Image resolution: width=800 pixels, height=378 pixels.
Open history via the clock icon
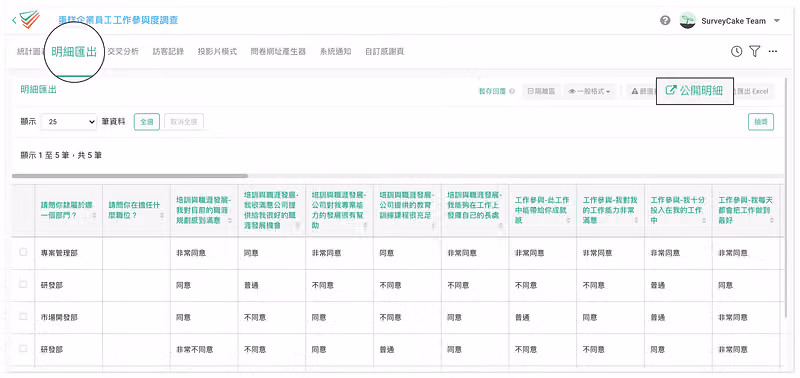(736, 51)
